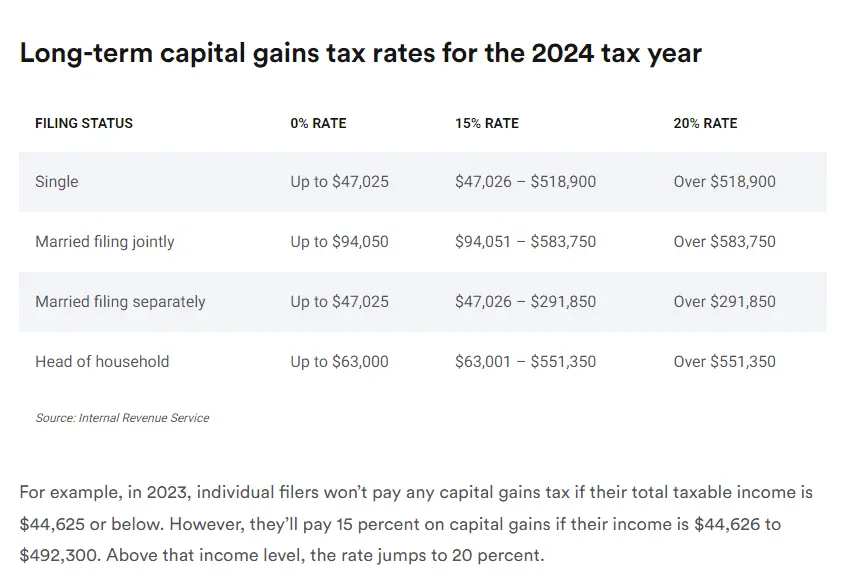Click the long-term capital gains heading
The image size is (848, 581).
(x=360, y=54)
